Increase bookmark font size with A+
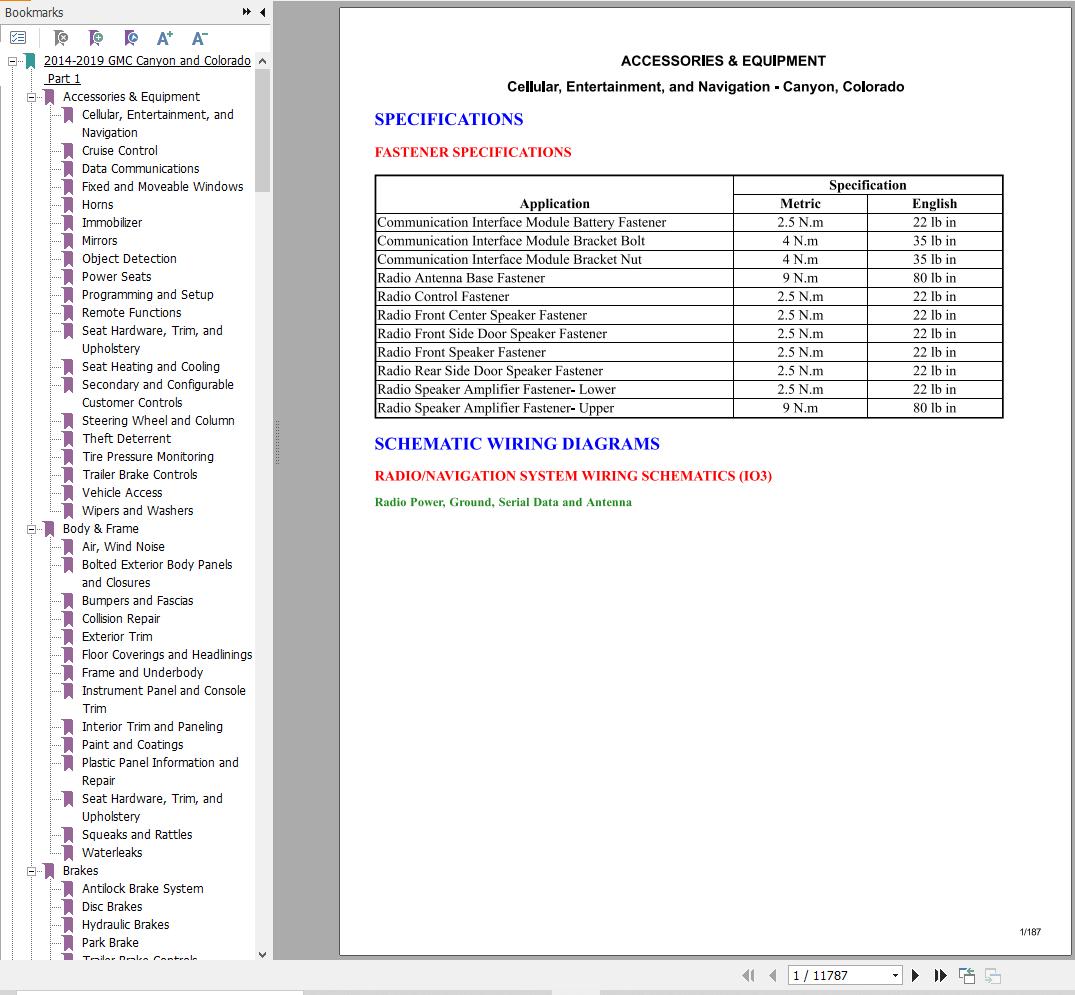Image resolution: width=1075 pixels, height=995 pixels. tap(165, 38)
